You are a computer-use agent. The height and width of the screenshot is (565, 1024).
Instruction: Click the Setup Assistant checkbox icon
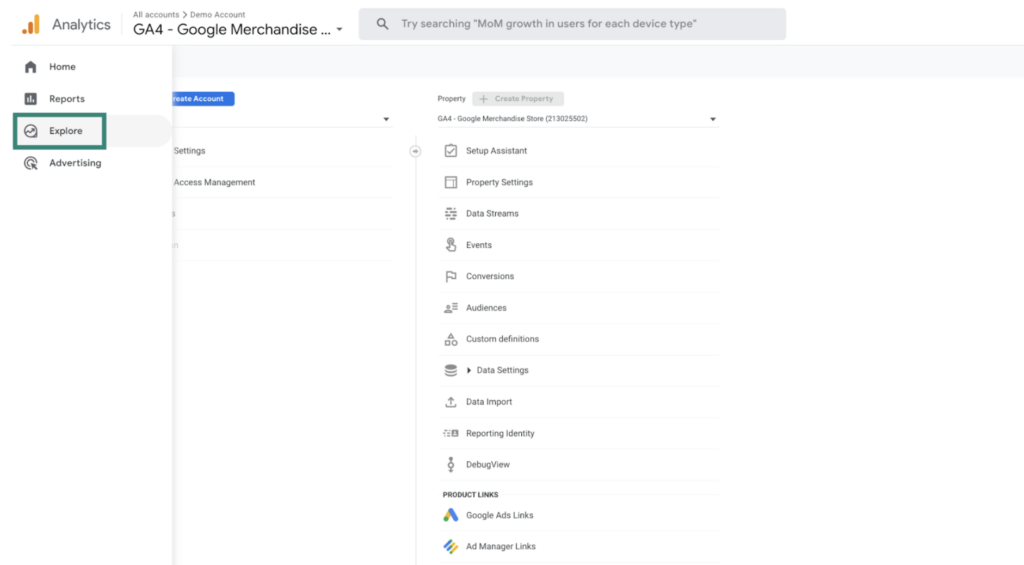(x=451, y=150)
